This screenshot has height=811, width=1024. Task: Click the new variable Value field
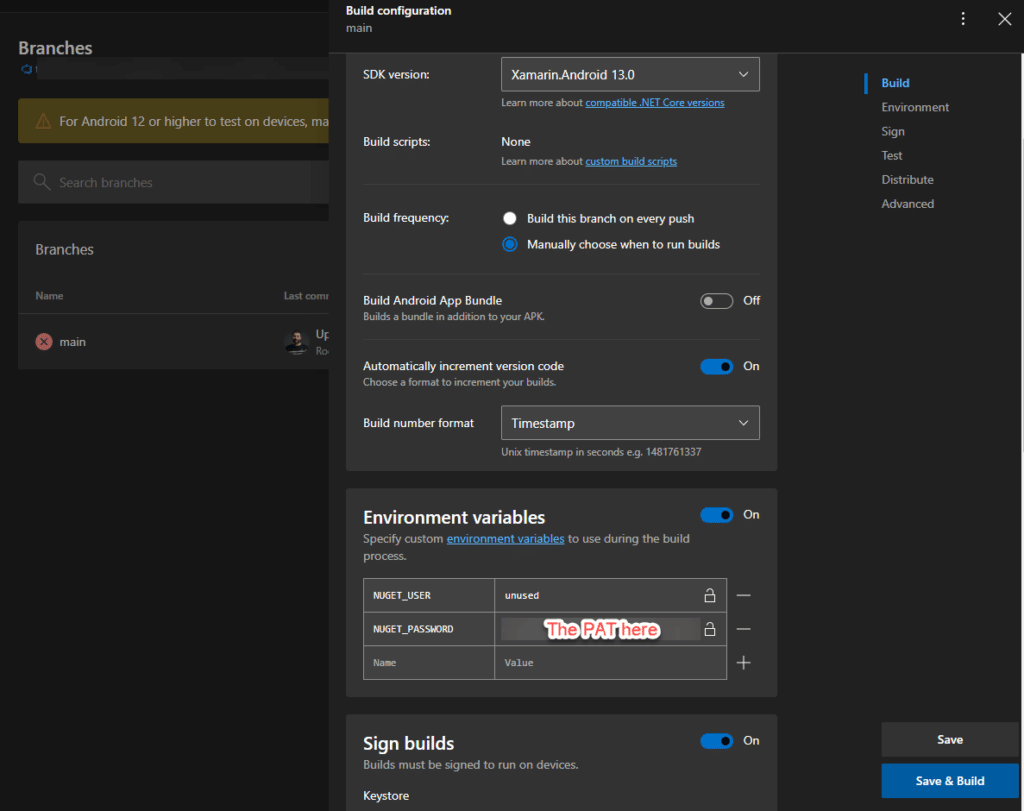point(611,663)
